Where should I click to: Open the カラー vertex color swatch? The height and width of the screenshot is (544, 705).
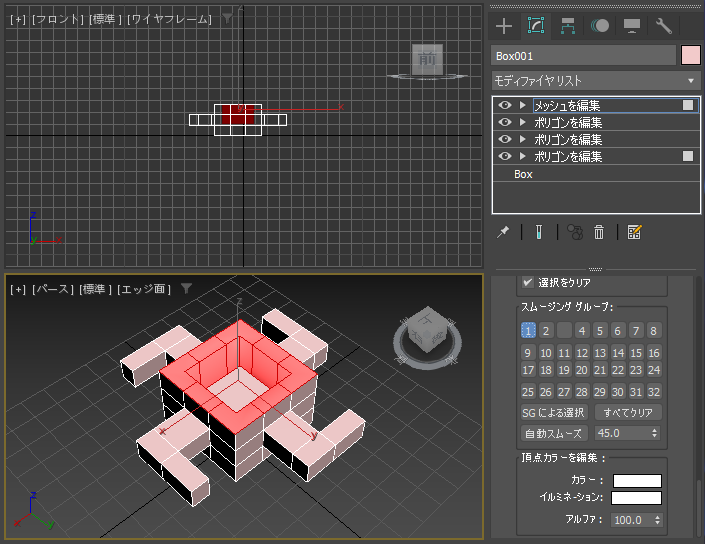click(x=637, y=481)
